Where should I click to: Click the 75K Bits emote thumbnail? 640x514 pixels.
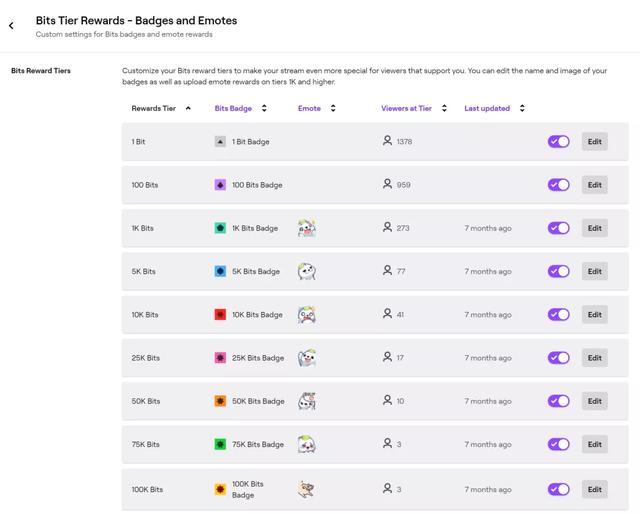click(x=307, y=444)
